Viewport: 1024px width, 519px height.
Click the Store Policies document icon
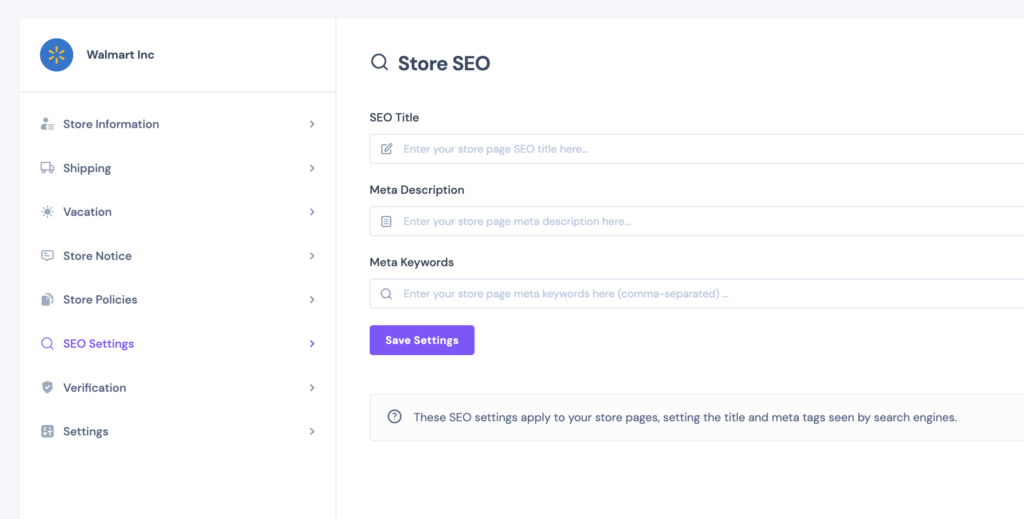47,300
